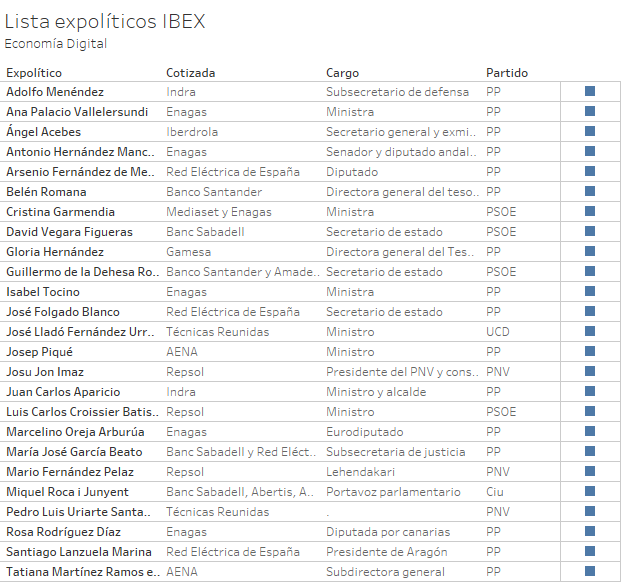Image resolution: width=622 pixels, height=582 pixels.
Task: Select blue mark for Josu Jon Imaz
Action: click(590, 371)
